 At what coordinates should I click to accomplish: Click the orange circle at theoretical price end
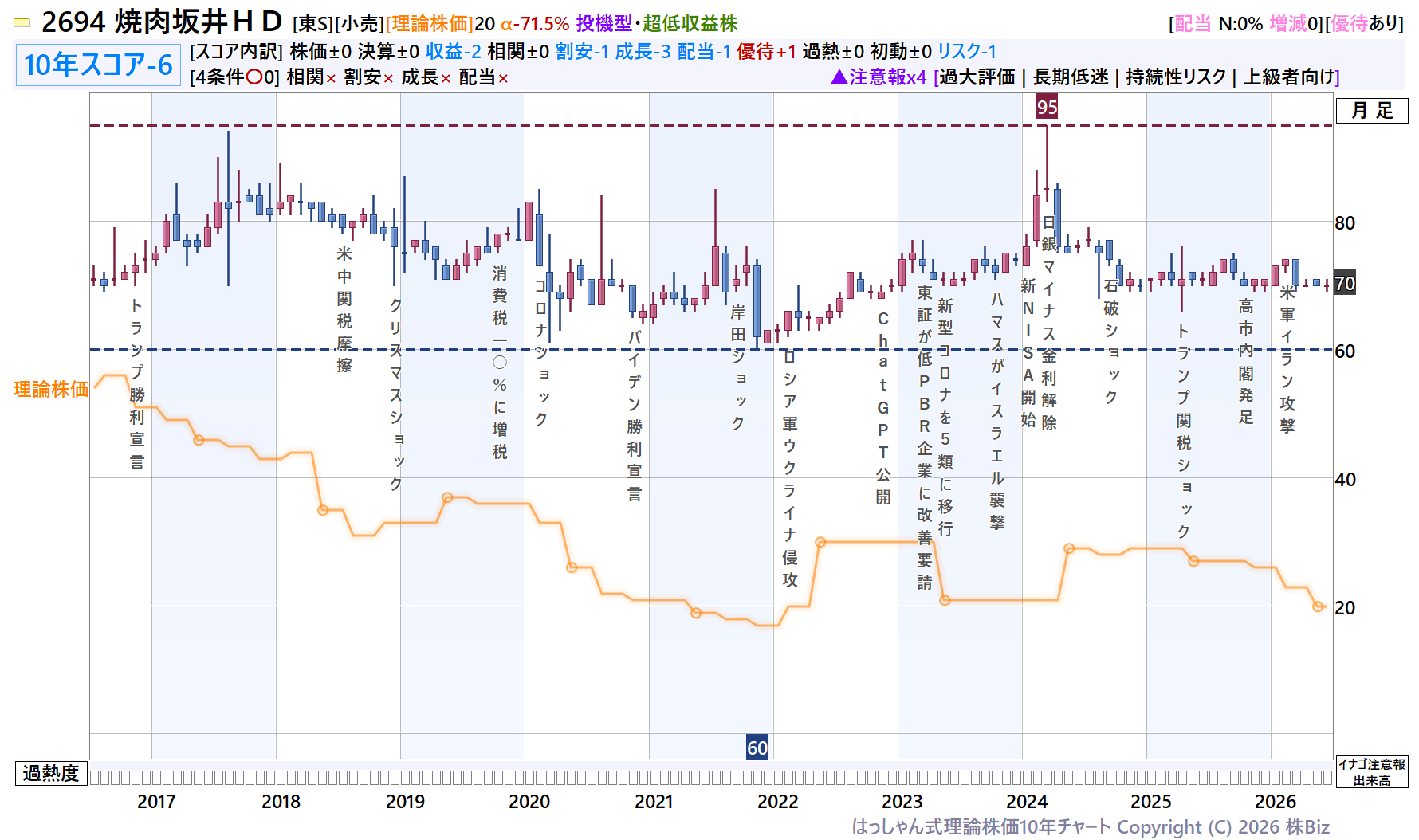point(1318,607)
